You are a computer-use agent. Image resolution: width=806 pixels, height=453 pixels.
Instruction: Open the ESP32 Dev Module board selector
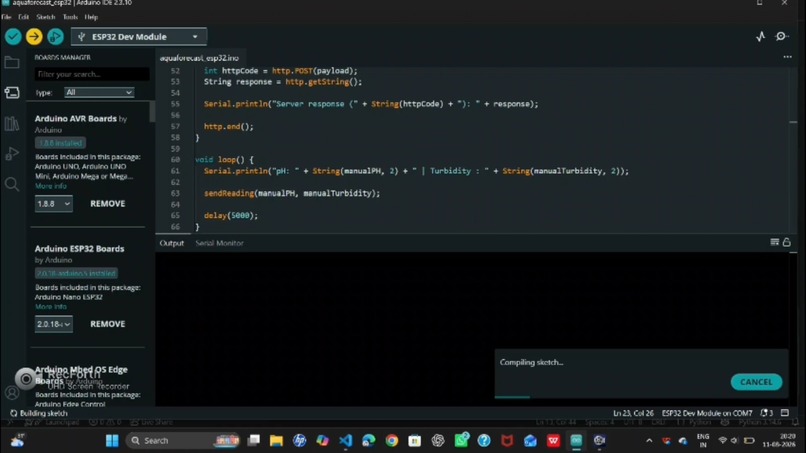[139, 37]
